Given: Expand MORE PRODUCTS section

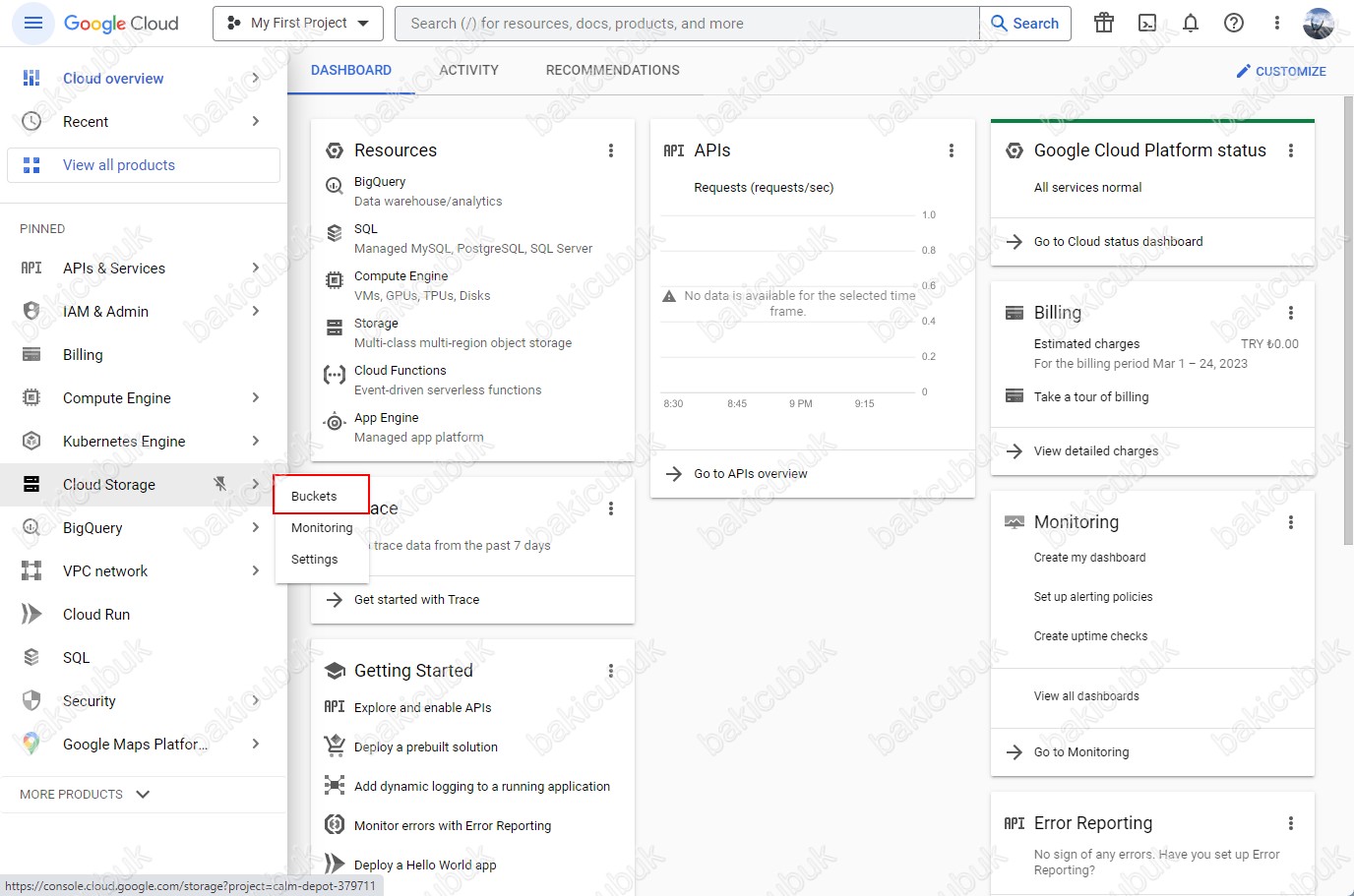Looking at the screenshot, I should [85, 794].
